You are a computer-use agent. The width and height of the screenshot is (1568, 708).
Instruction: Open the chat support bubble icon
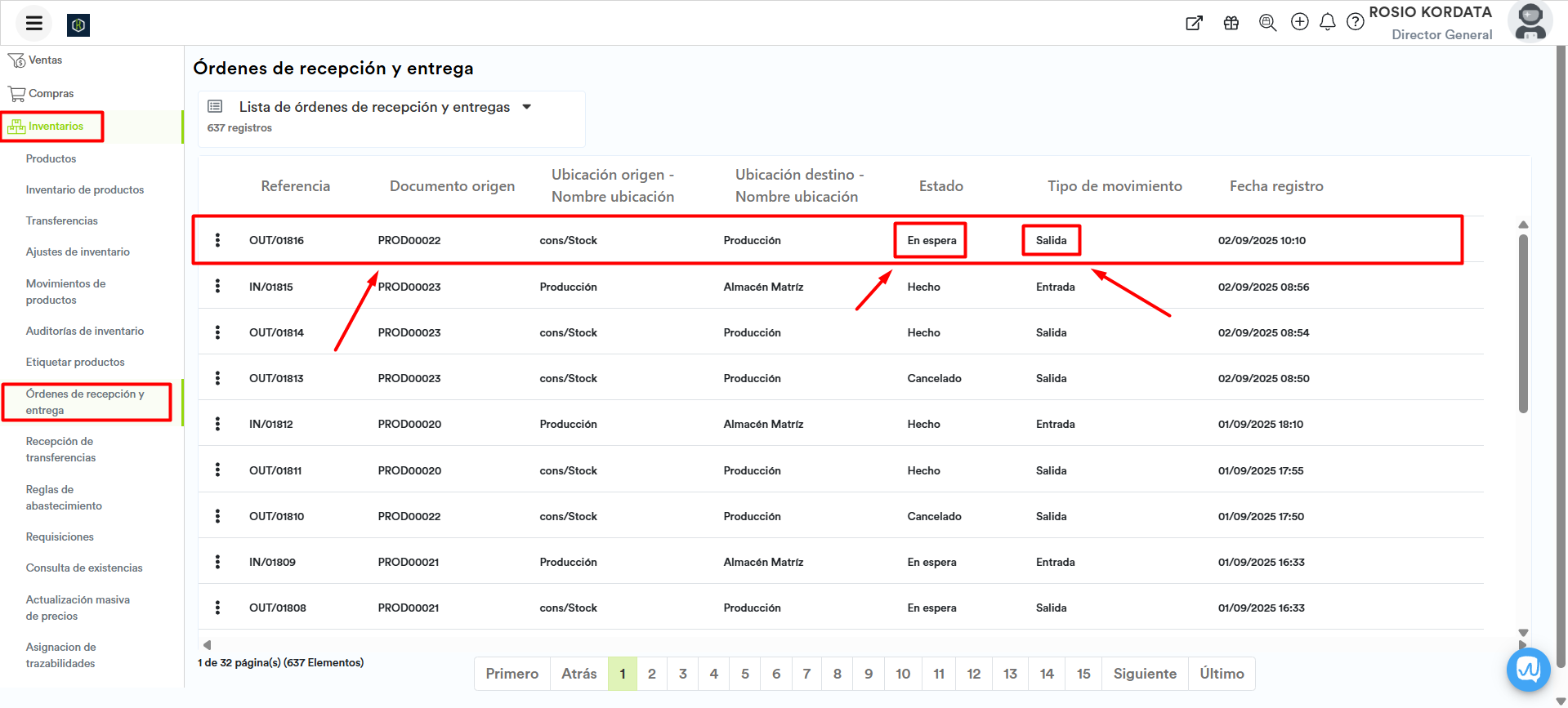(1528, 670)
